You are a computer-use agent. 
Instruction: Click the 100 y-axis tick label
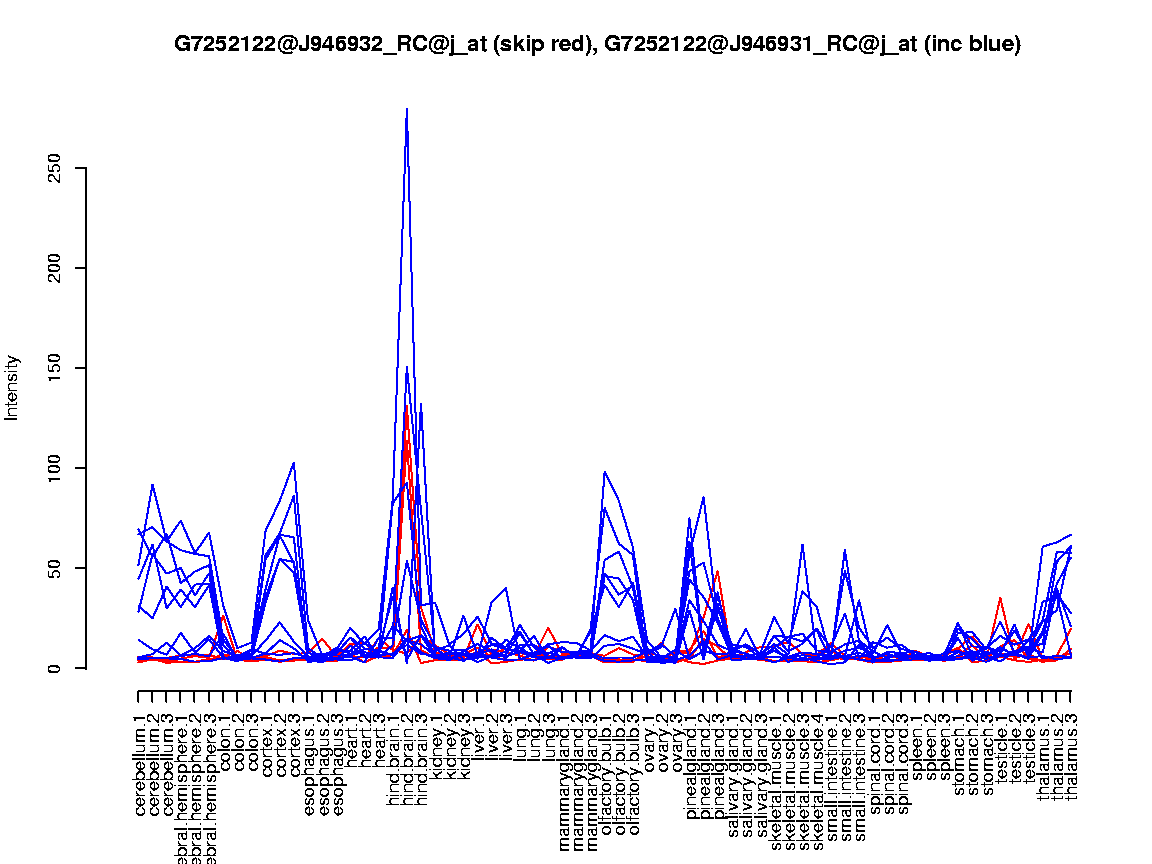point(55,468)
